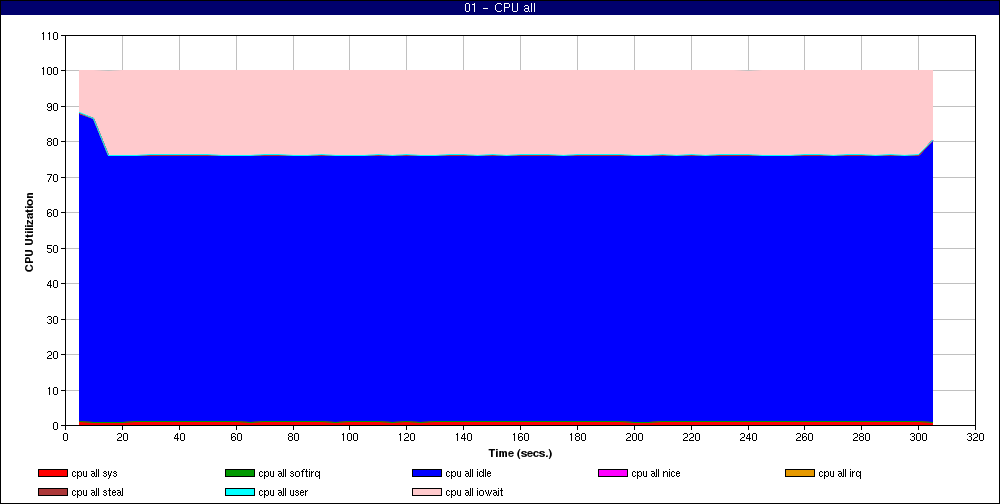Click the pink cpu all iowait swatch

click(427, 492)
